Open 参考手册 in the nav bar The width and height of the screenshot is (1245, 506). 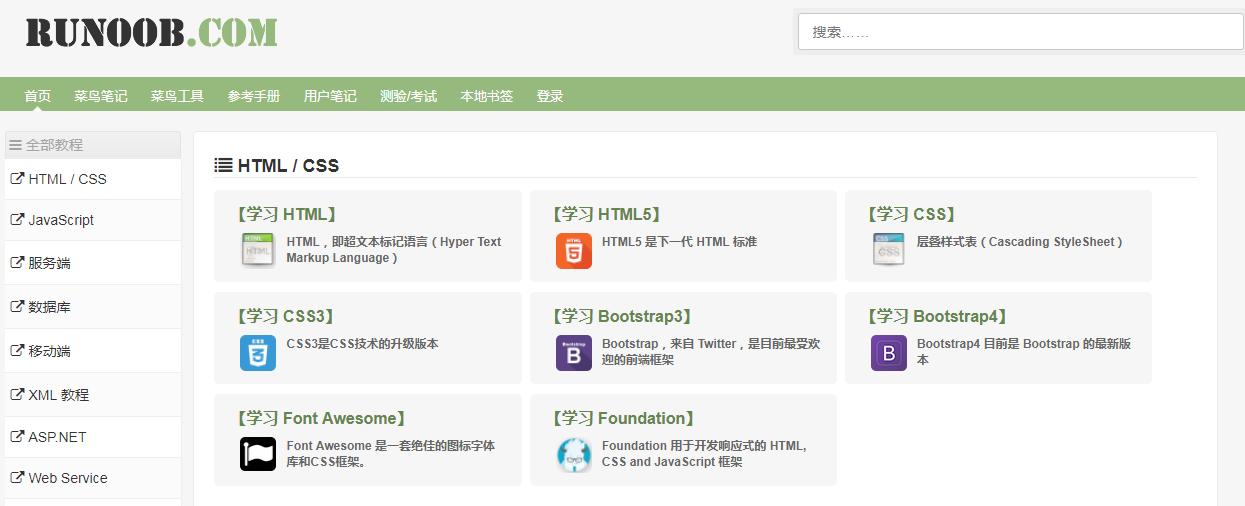pyautogui.click(x=254, y=96)
